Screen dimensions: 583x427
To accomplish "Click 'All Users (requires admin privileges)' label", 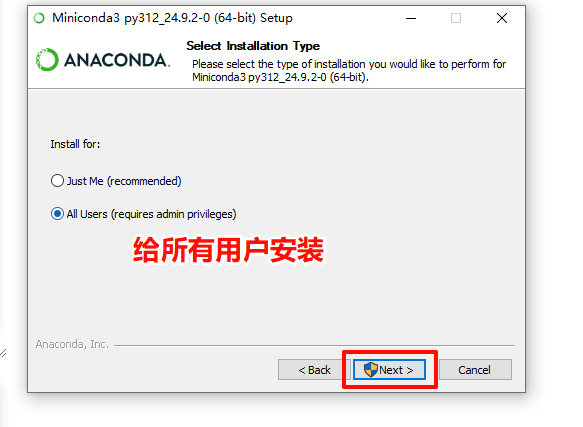I will [x=151, y=214].
